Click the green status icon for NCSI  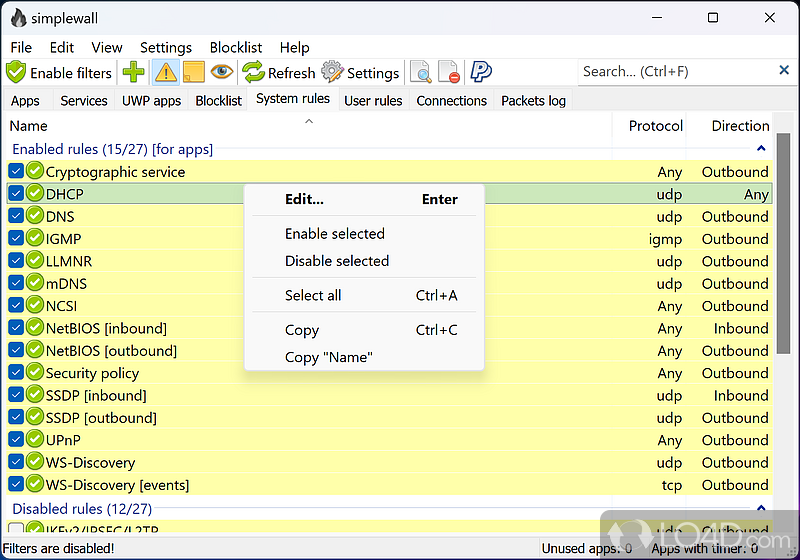35,305
